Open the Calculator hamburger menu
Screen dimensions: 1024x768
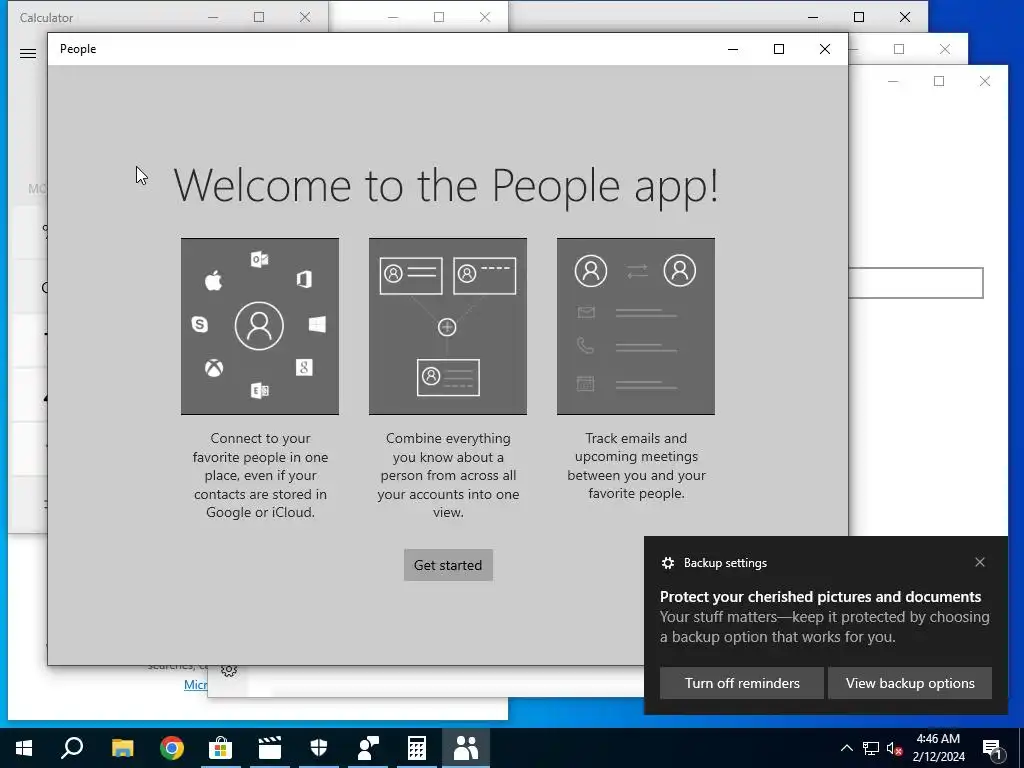[28, 54]
